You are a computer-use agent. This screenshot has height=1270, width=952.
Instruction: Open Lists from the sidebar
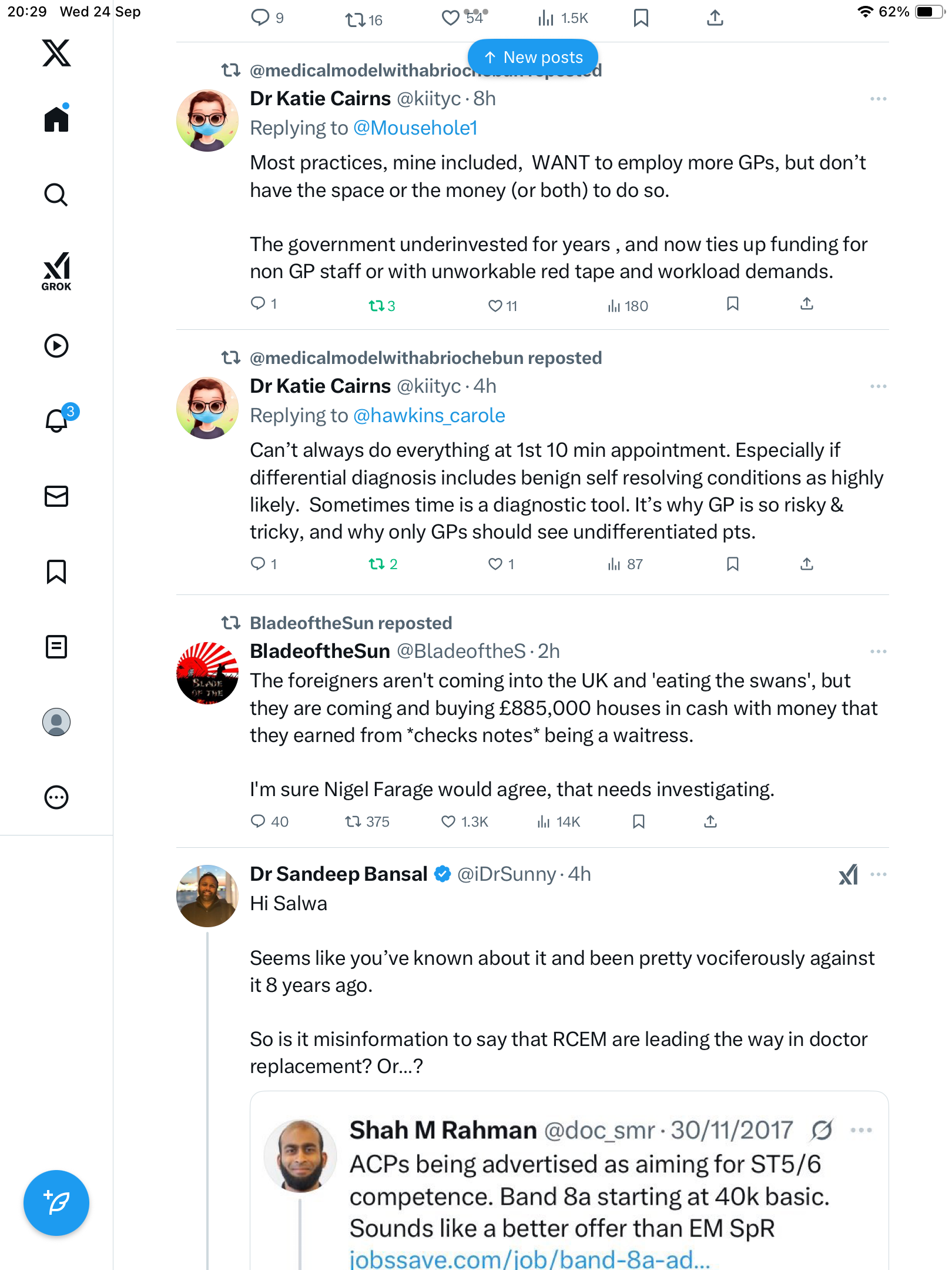tap(56, 647)
